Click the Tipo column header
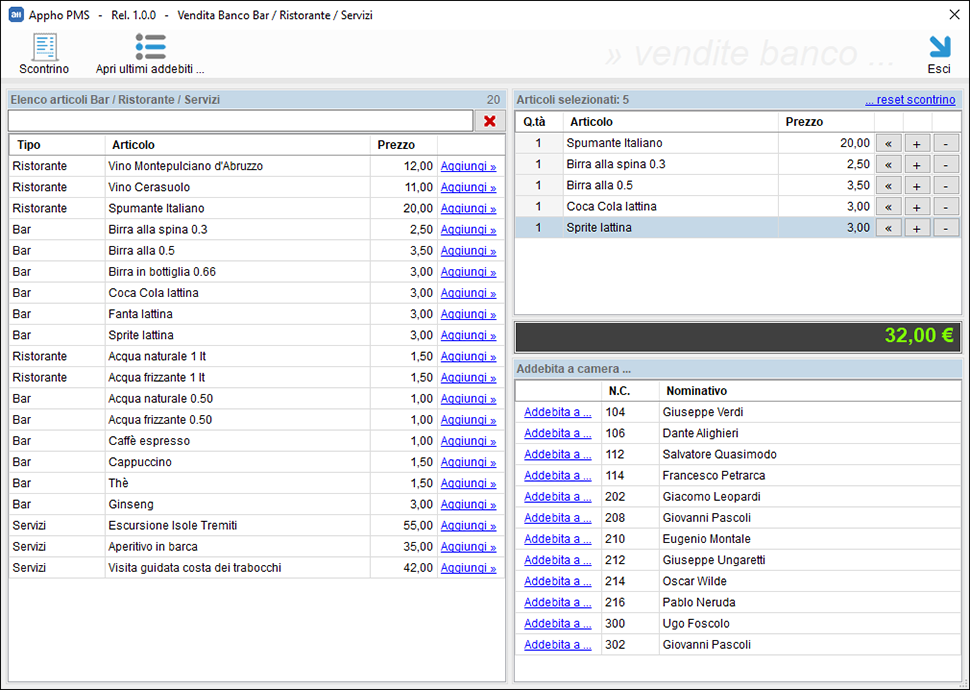Image resolution: width=970 pixels, height=690 pixels. click(57, 145)
